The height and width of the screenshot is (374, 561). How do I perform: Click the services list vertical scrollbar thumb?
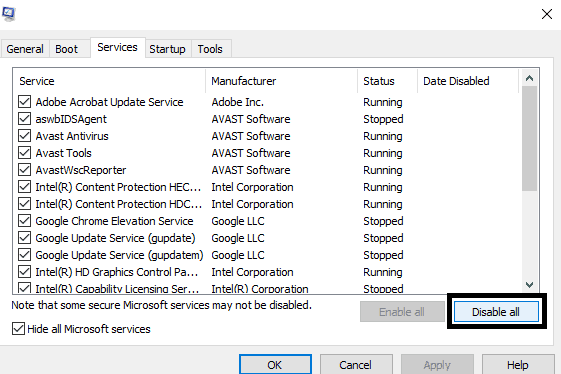(530, 139)
